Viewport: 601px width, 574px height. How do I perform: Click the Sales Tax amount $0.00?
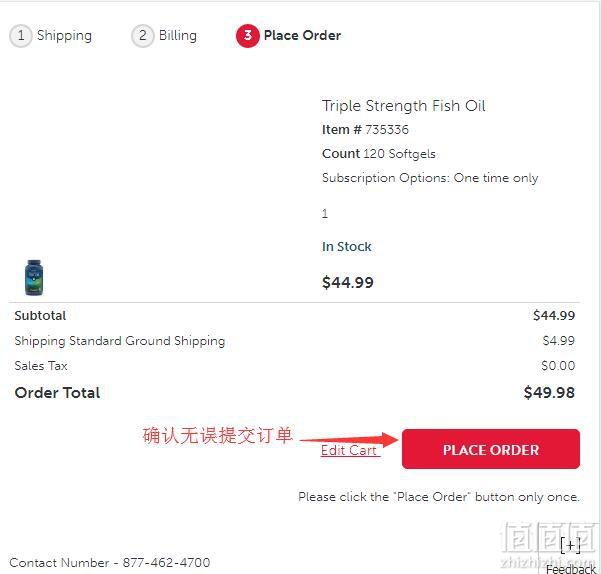(x=558, y=366)
